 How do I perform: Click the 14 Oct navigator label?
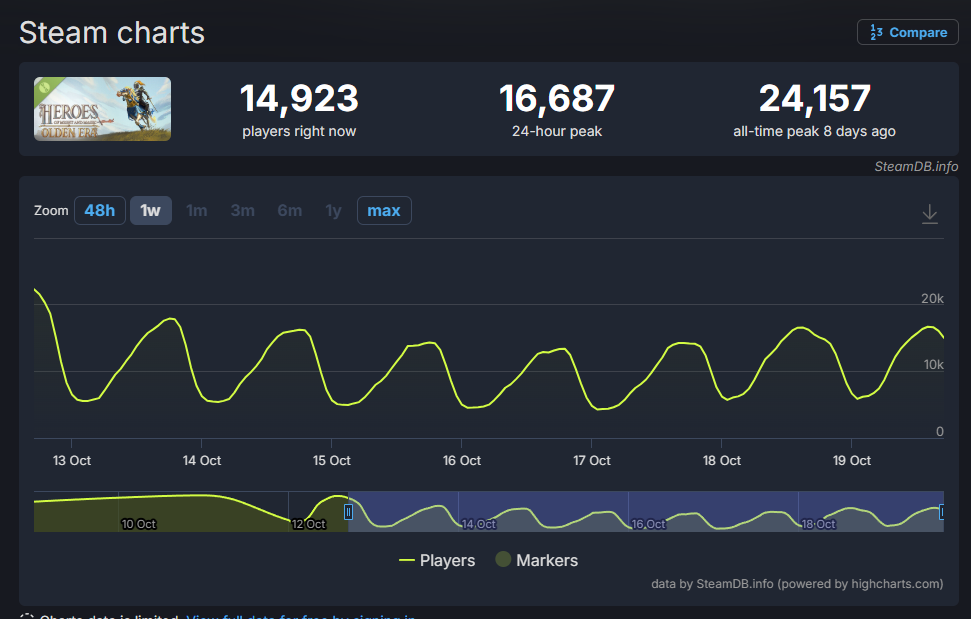[x=479, y=524]
